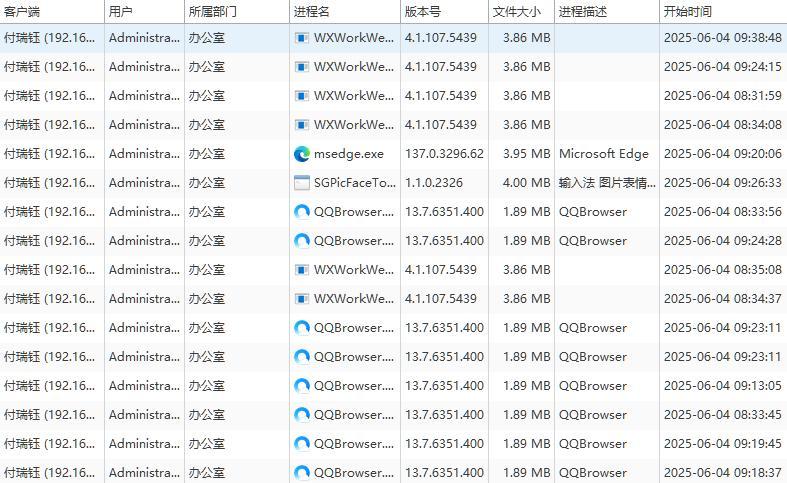Click WXWorkWe icon in the 08:34:37 row
Screen dimensions: 787x483
pyautogui.click(x=302, y=299)
